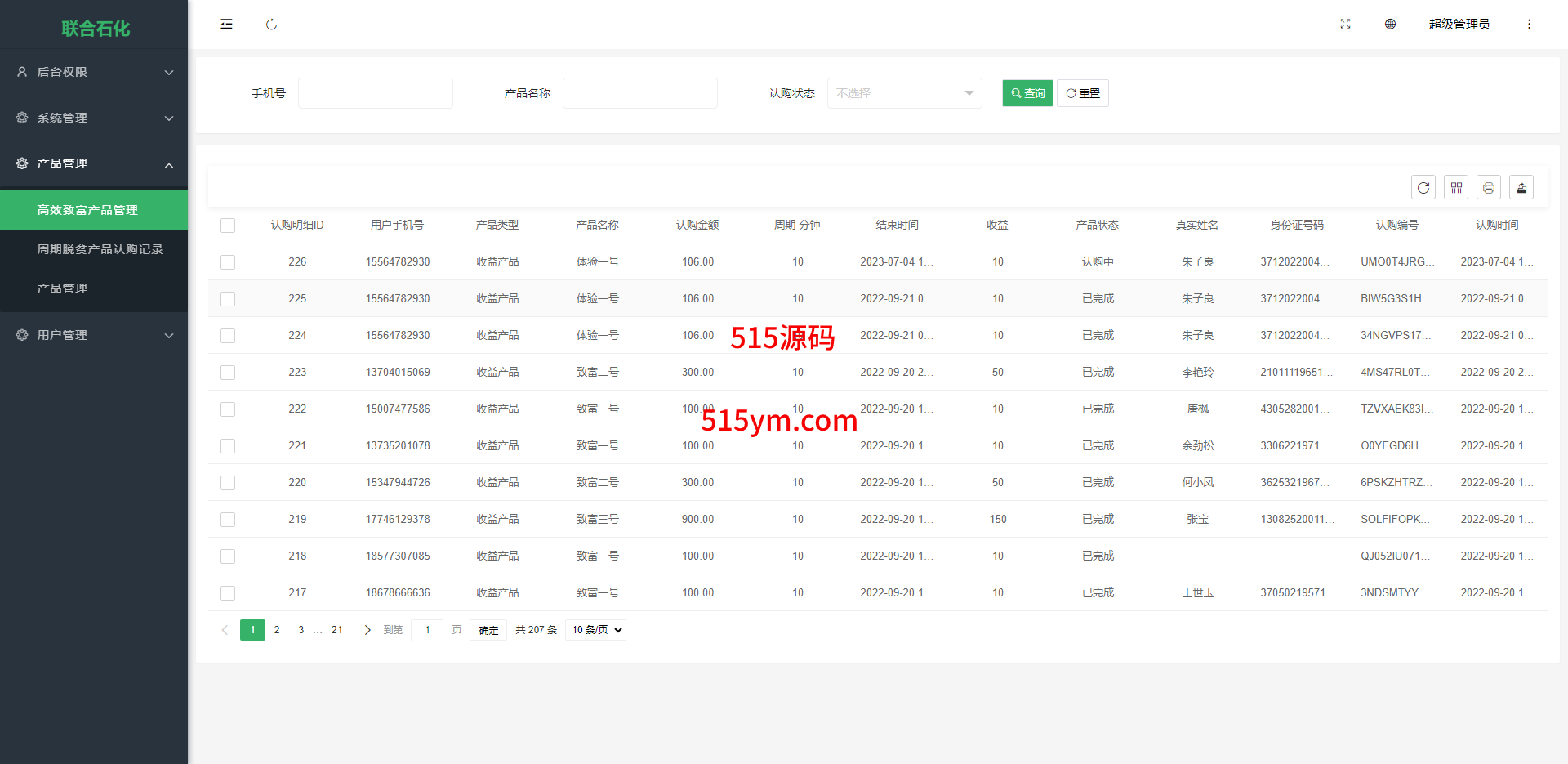Expand the 系统管理 menu item
The image size is (1568, 764).
[x=94, y=118]
